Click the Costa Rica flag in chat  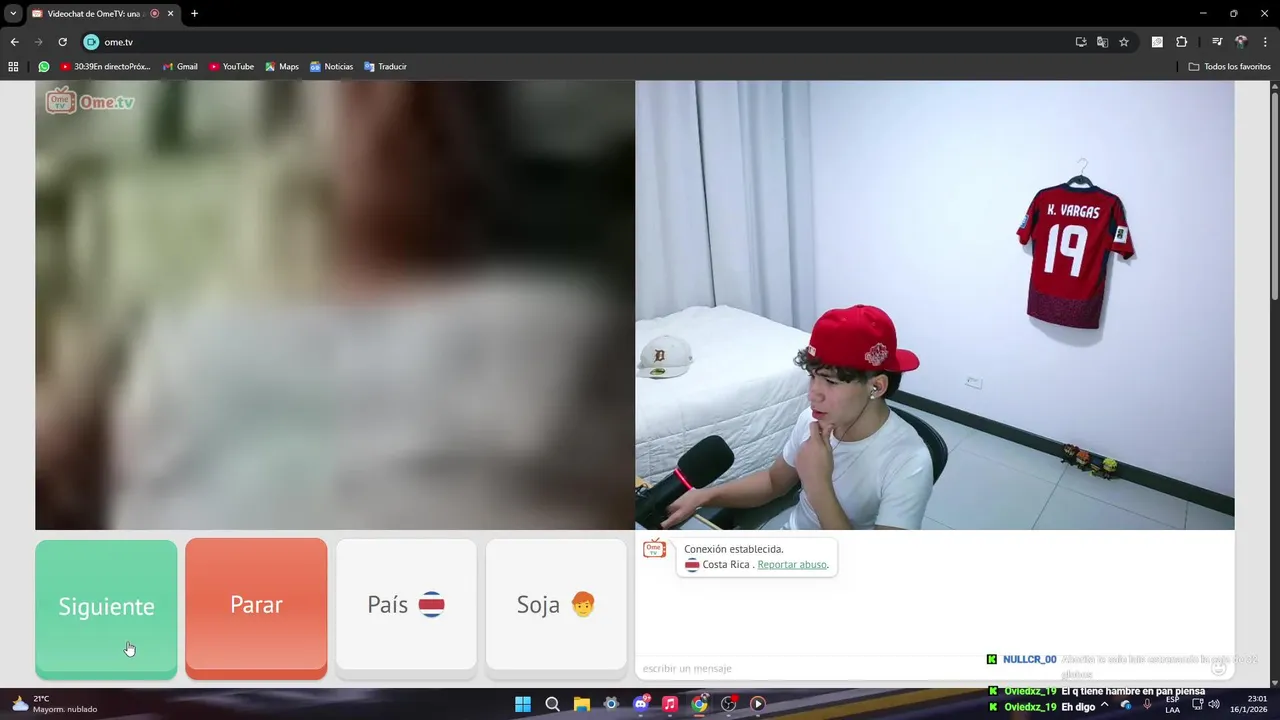point(692,565)
